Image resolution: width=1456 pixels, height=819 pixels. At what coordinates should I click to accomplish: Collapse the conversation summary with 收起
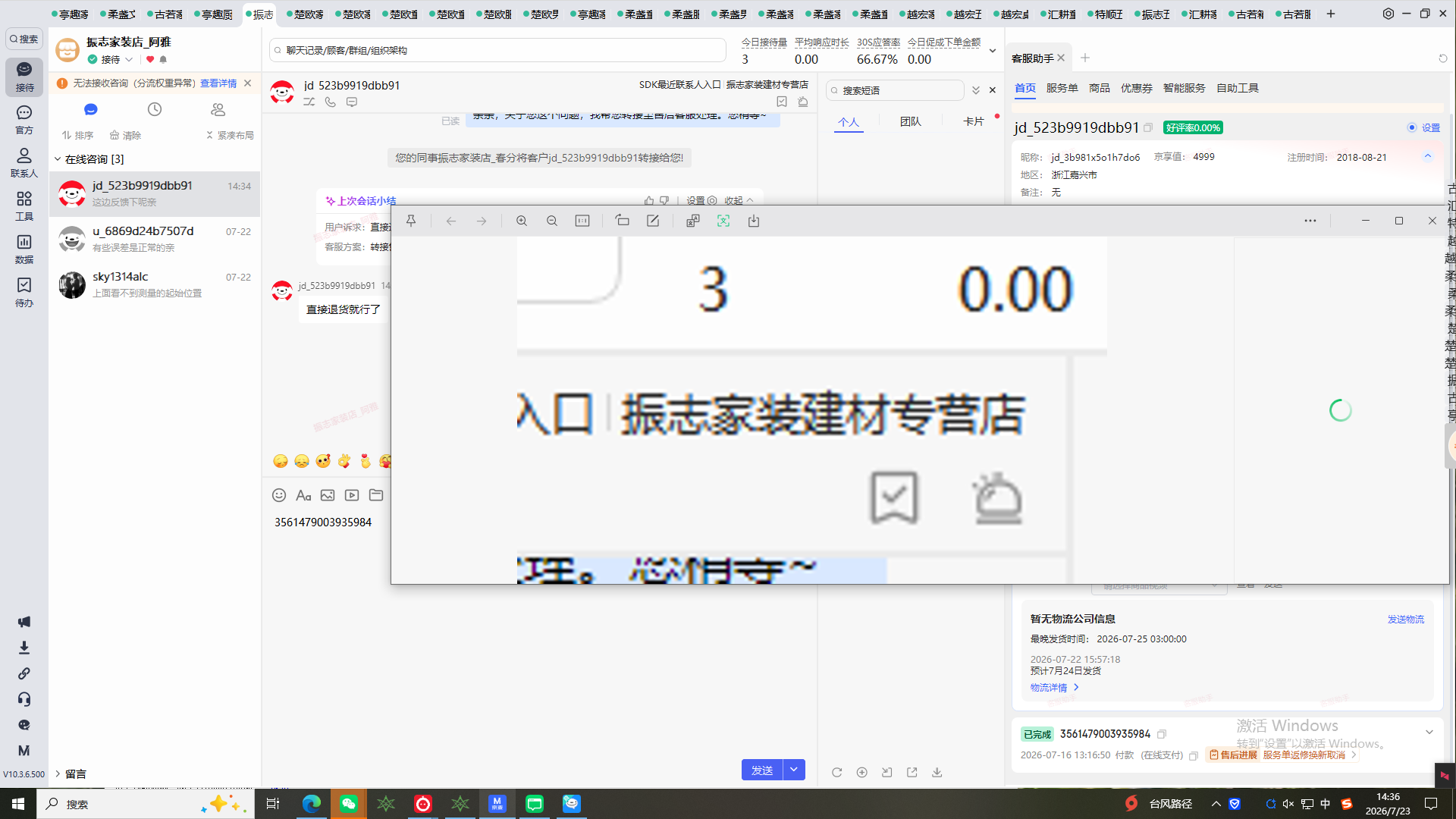[739, 201]
